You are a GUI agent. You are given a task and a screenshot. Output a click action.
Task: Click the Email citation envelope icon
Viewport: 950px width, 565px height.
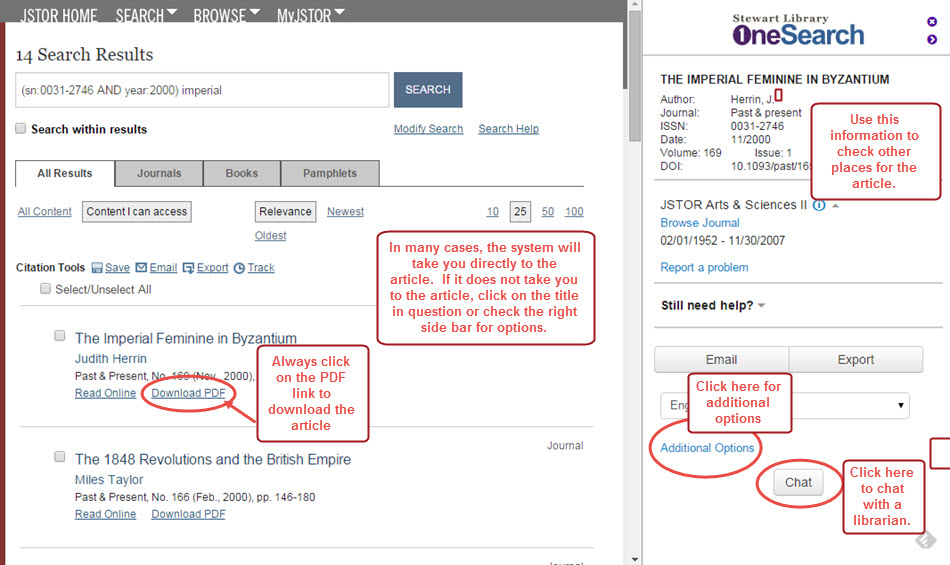tap(141, 268)
